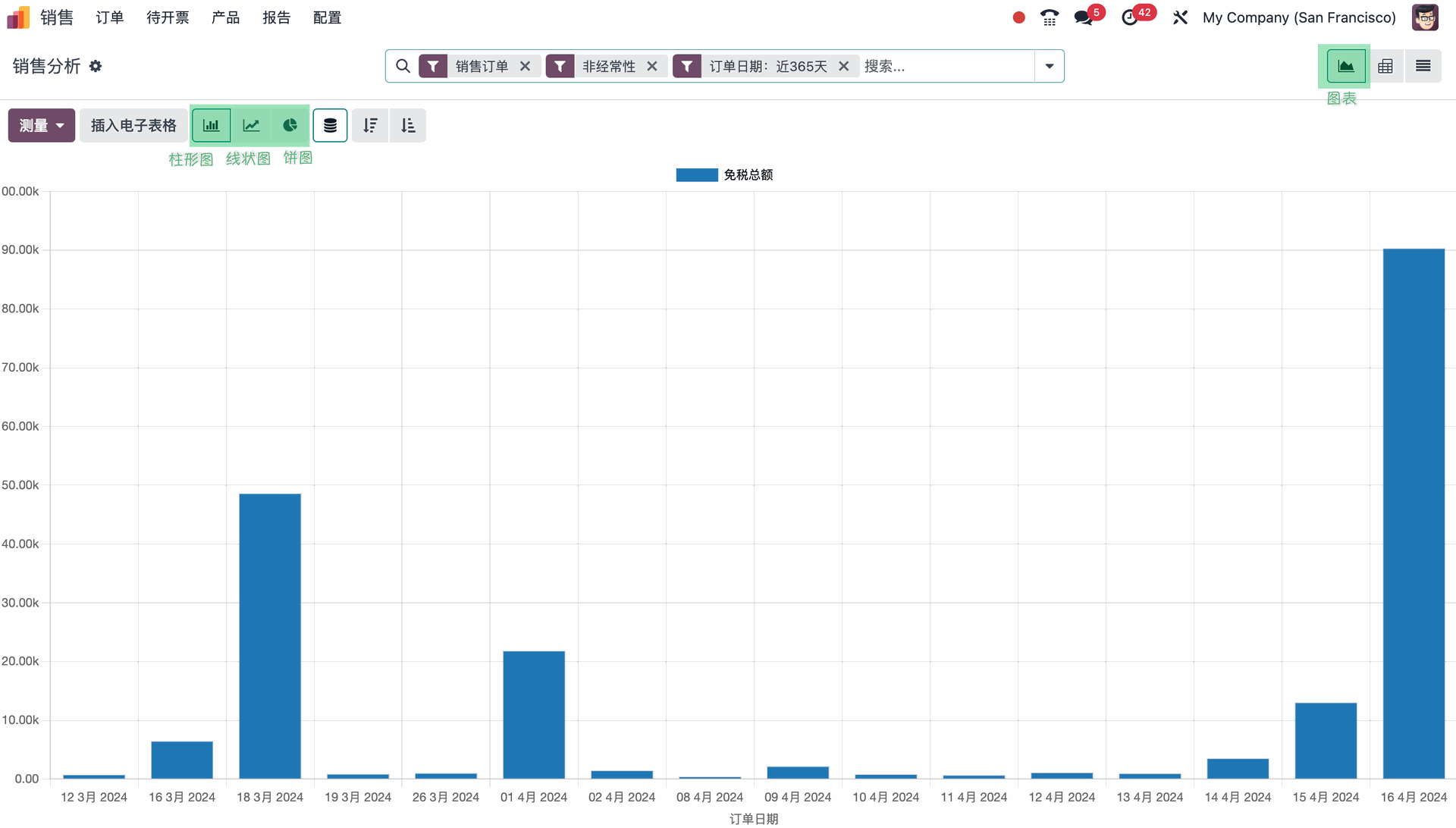Open the messages chat icon
Viewport: 1456px width, 828px height.
point(1084,17)
